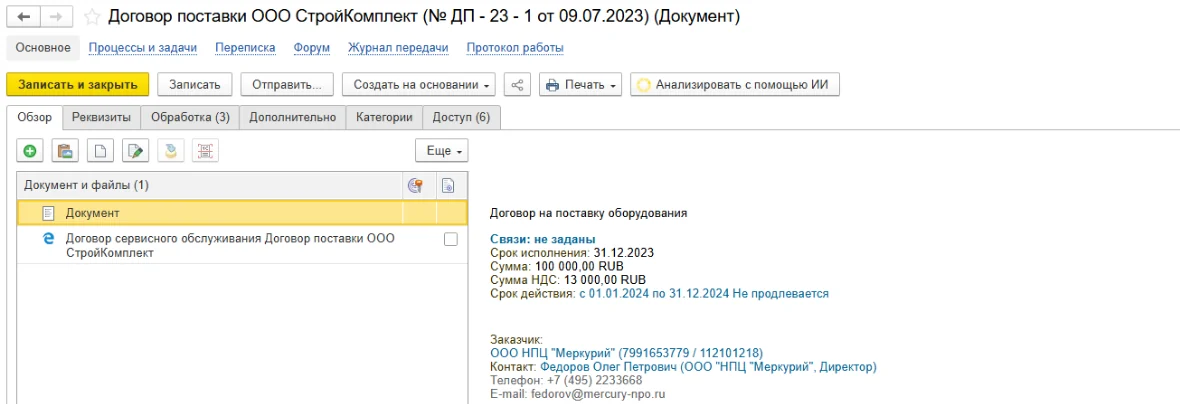Image resolution: width=1180 pixels, height=404 pixels.
Task: Add document to favorites with star icon
Action: (x=92, y=17)
